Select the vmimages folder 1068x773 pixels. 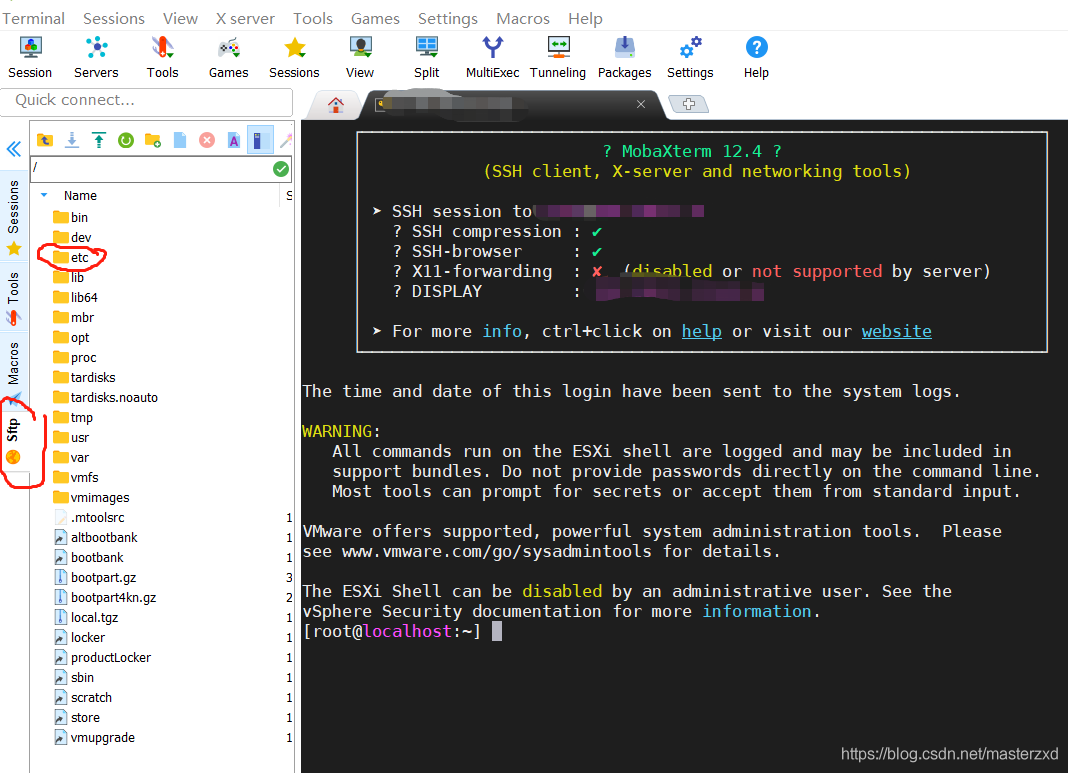[x=91, y=498]
